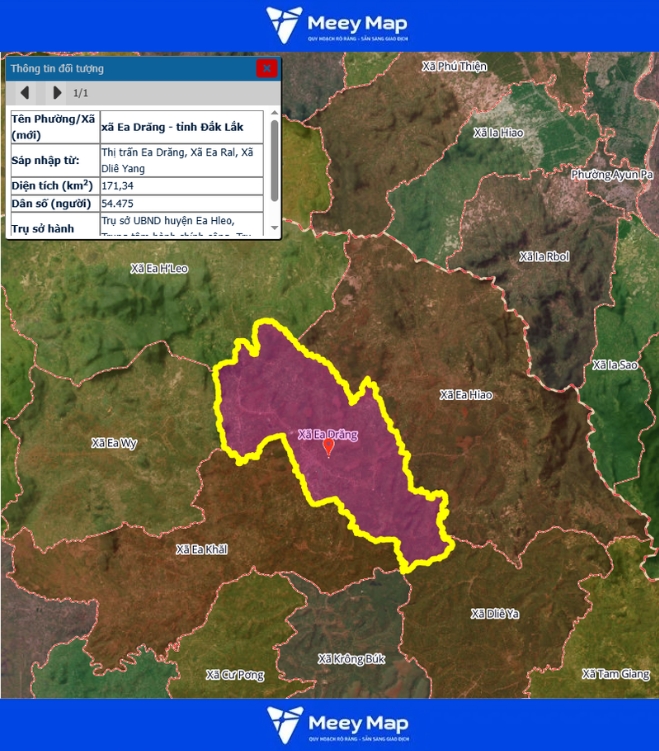Image resolution: width=659 pixels, height=751 pixels.
Task: Close the Thông tin đối tượng popup
Action: (x=266, y=68)
